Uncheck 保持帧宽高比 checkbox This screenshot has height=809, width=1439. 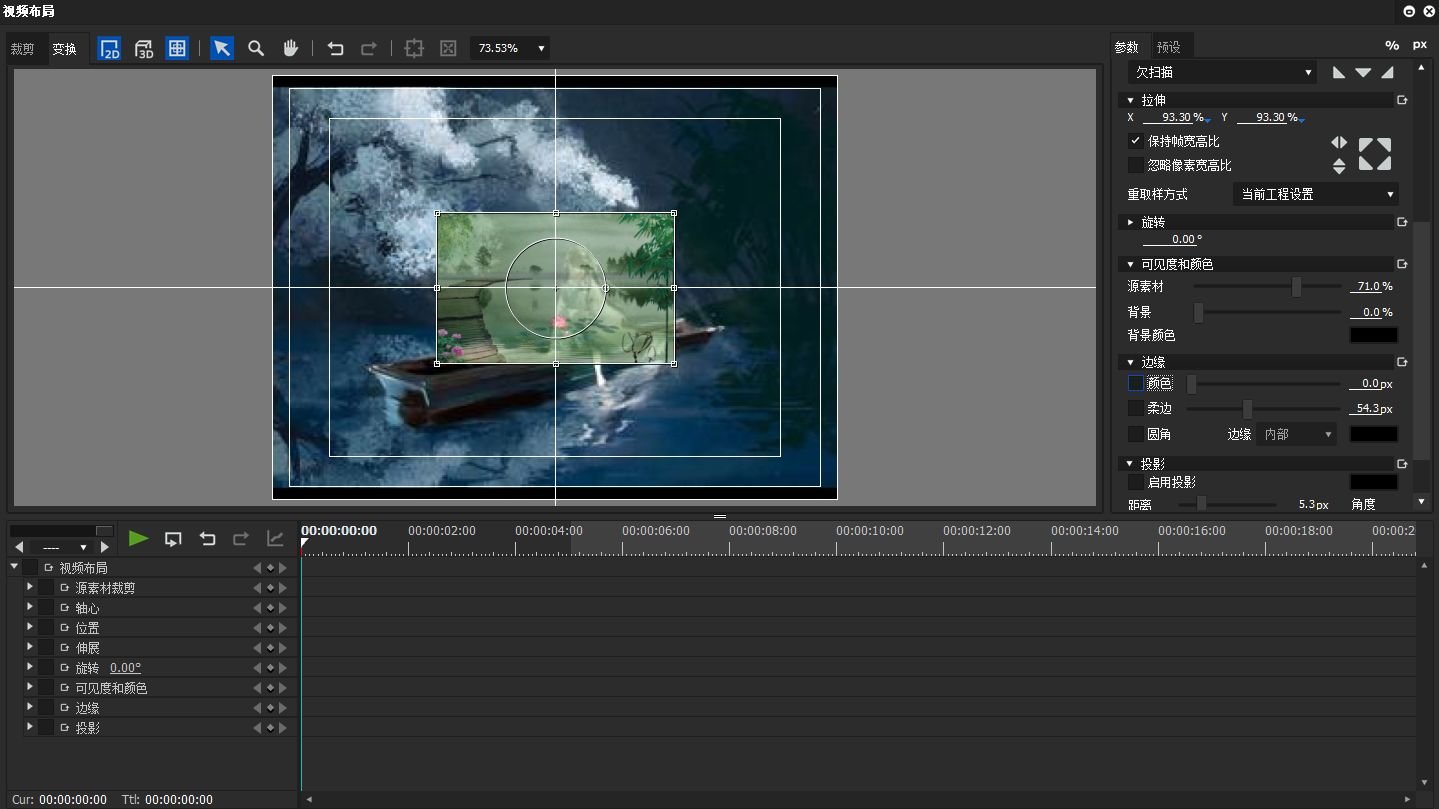(1136, 141)
